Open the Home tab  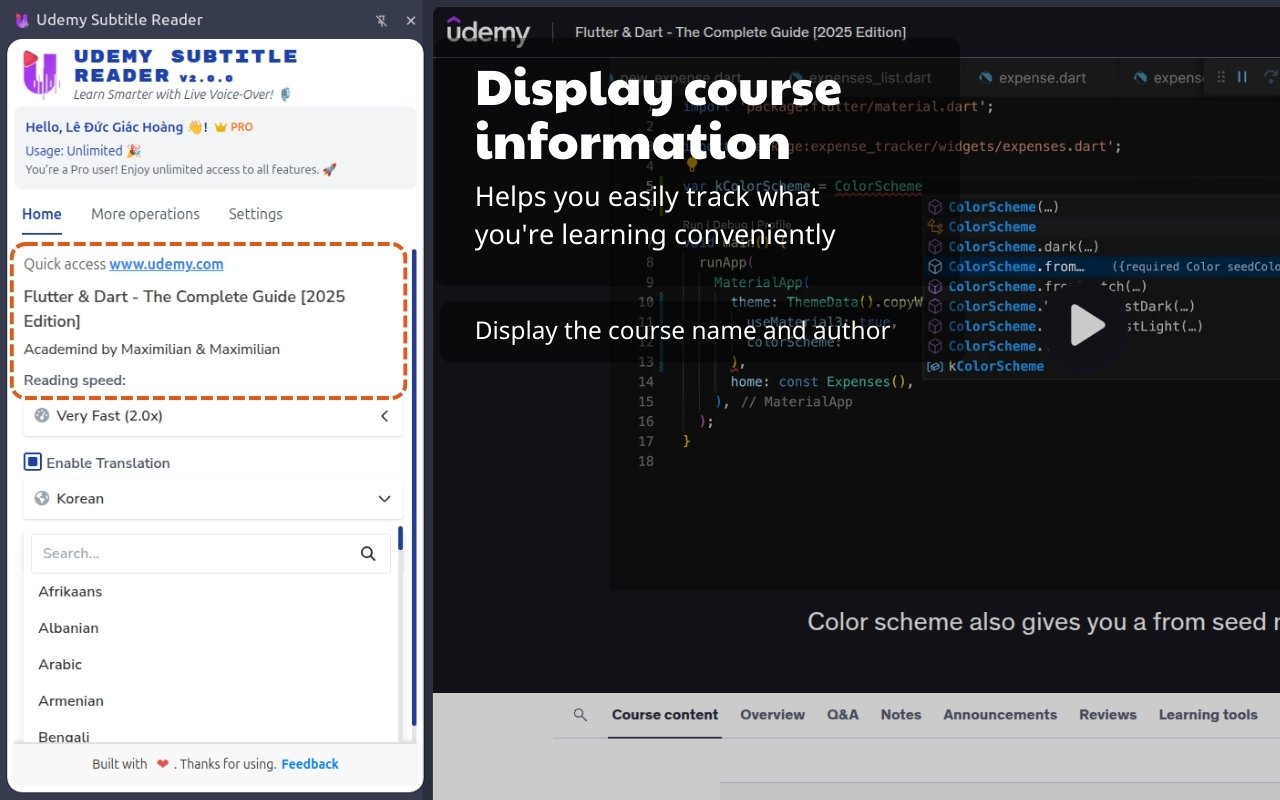42,214
